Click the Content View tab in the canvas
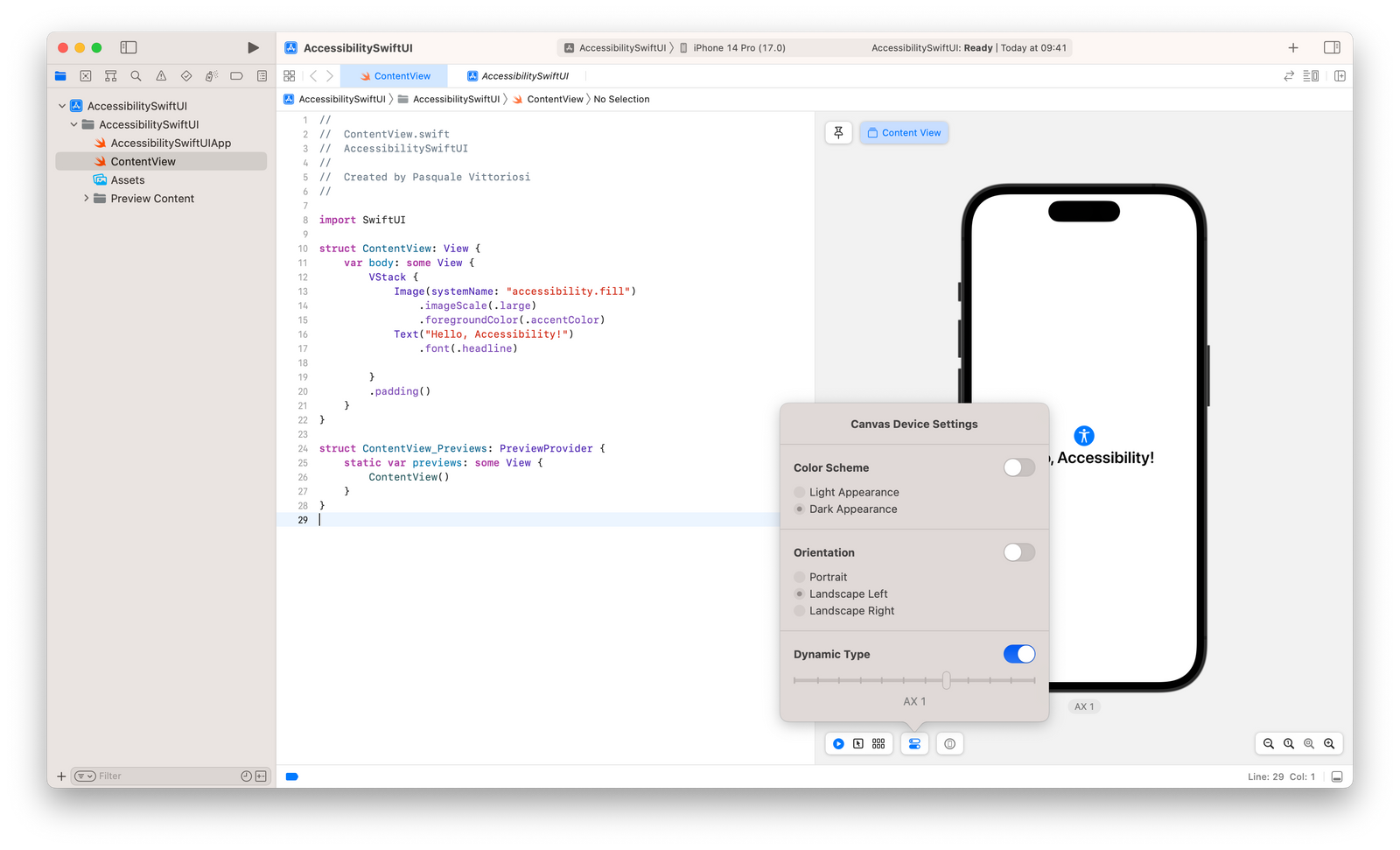1400x850 pixels. tap(904, 132)
